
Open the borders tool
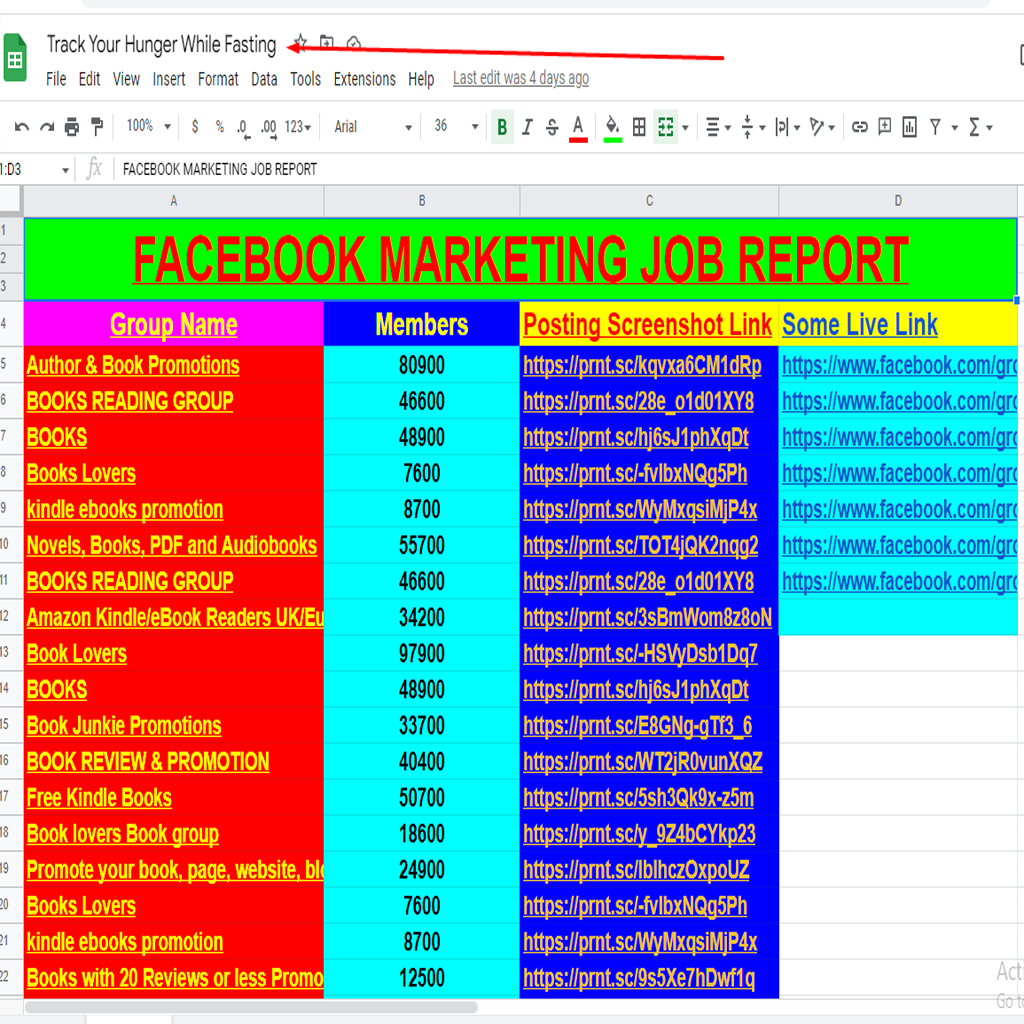coord(639,127)
